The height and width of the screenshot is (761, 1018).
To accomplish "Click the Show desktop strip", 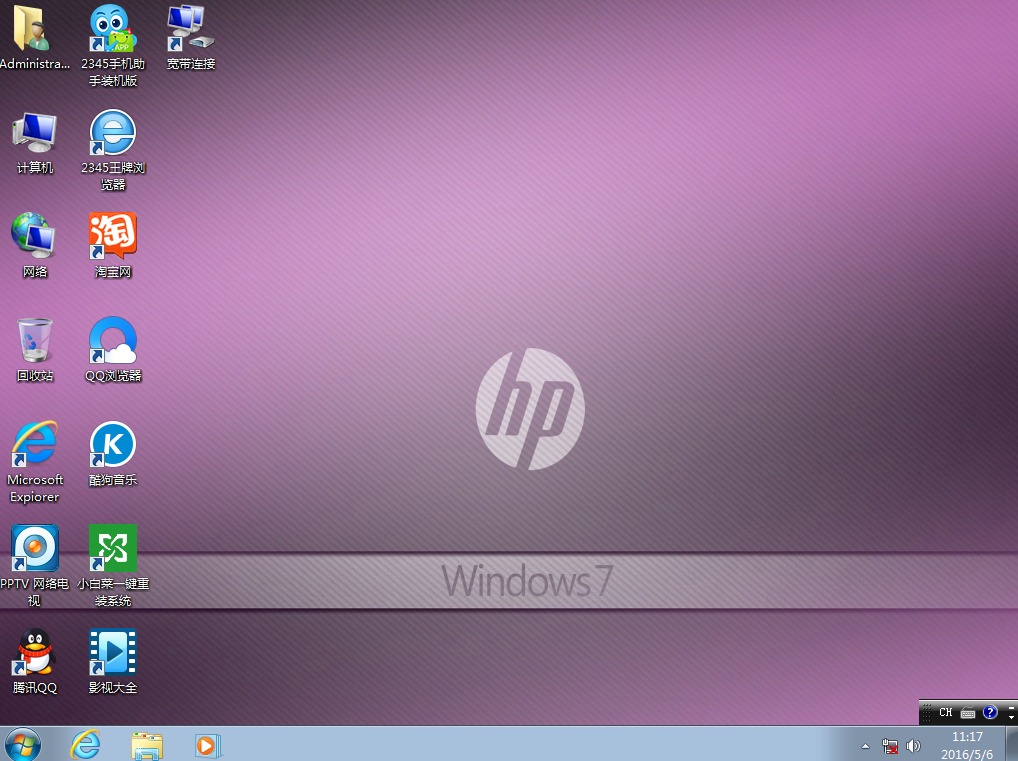I will (x=1012, y=744).
